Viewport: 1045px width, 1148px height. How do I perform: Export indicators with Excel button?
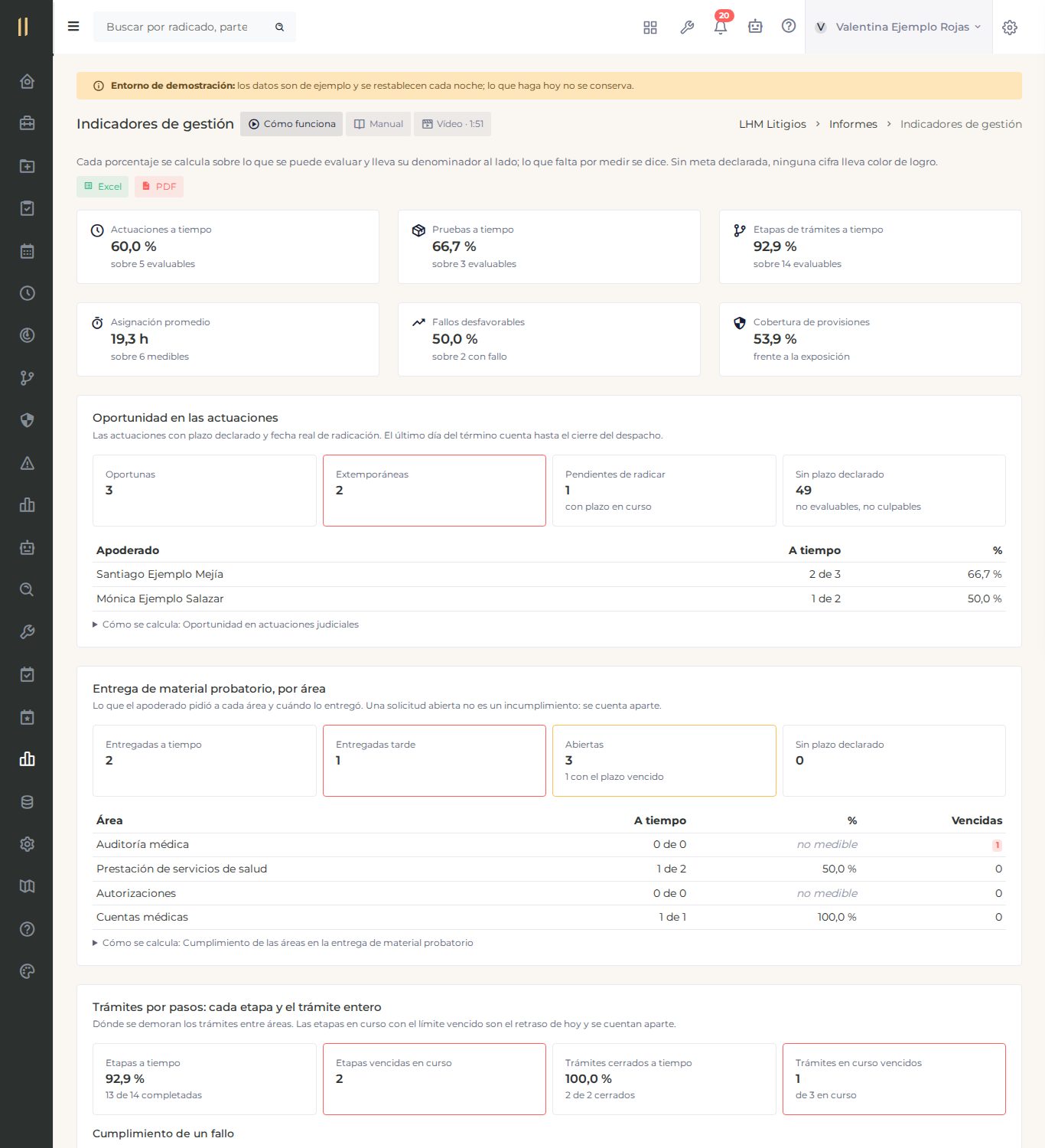pos(103,187)
